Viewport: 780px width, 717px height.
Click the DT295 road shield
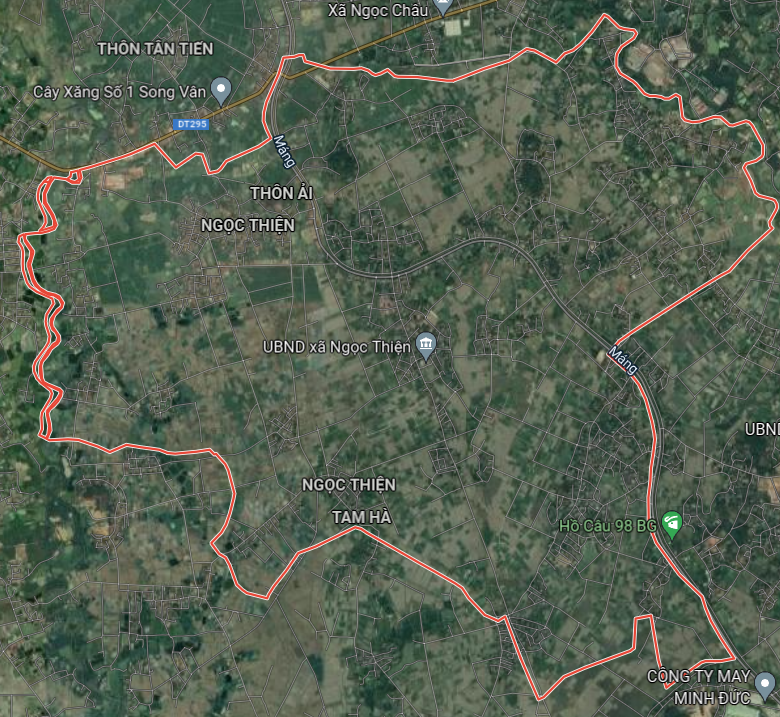pyautogui.click(x=191, y=124)
